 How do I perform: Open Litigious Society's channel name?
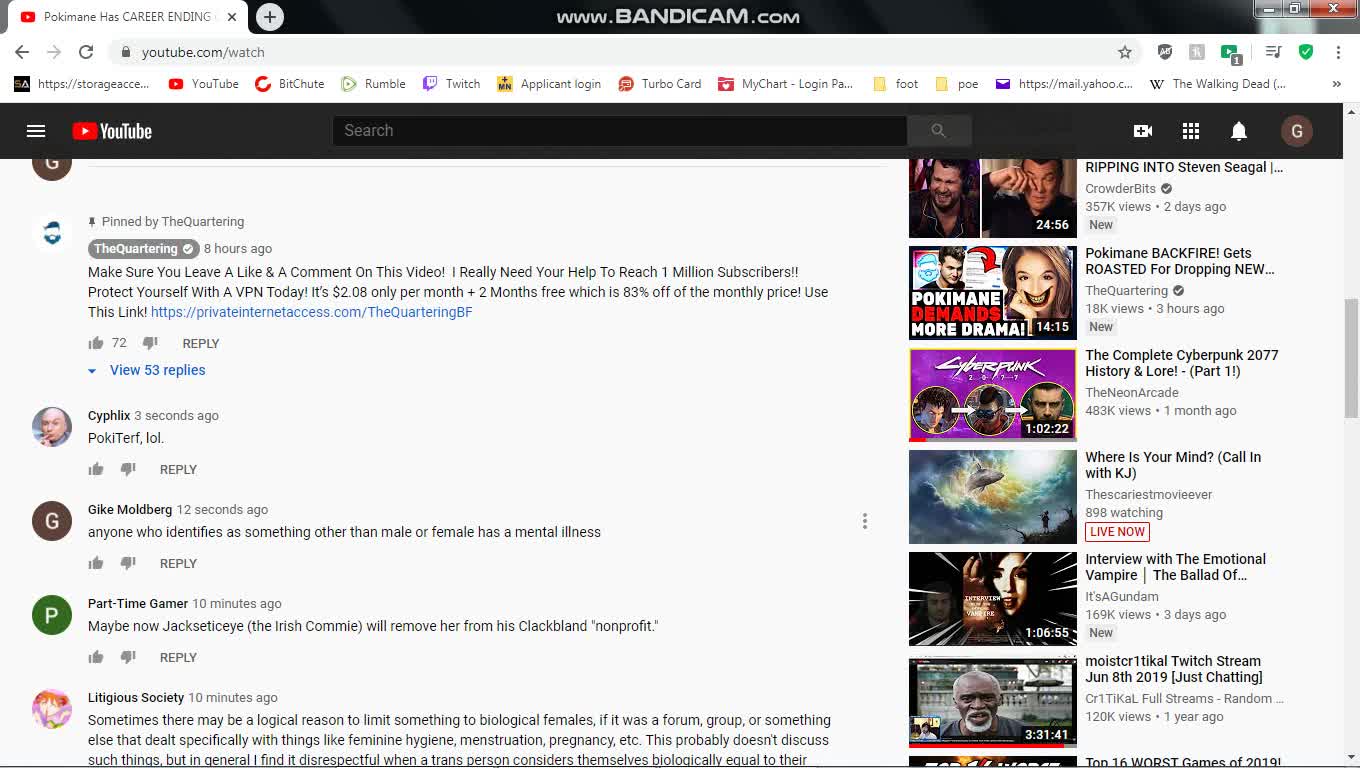click(136, 698)
